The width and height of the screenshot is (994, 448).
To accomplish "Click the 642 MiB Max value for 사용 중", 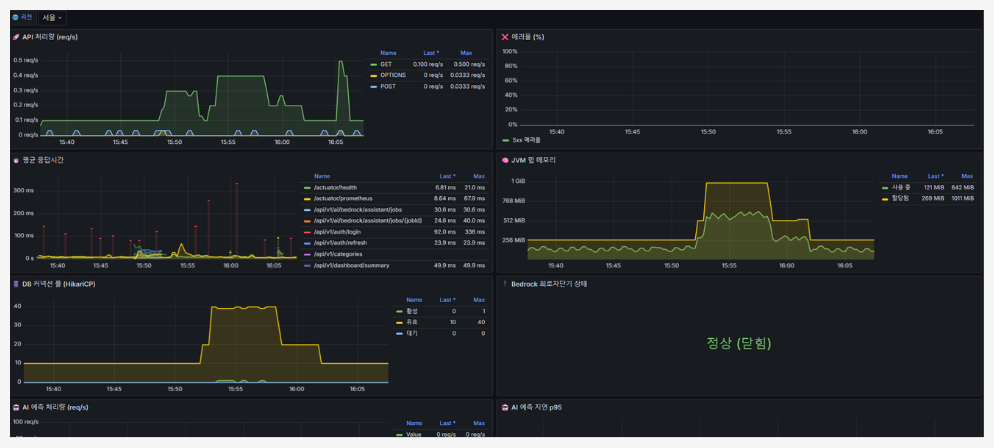I will (962, 188).
